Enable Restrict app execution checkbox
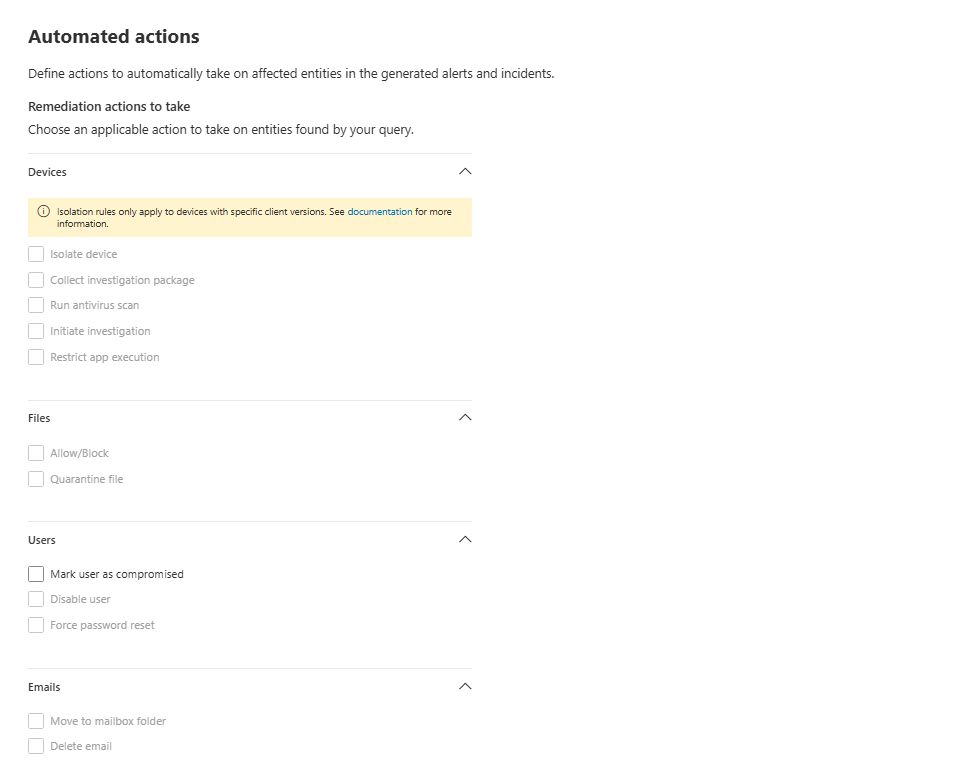The height and width of the screenshot is (766, 976). 36,357
